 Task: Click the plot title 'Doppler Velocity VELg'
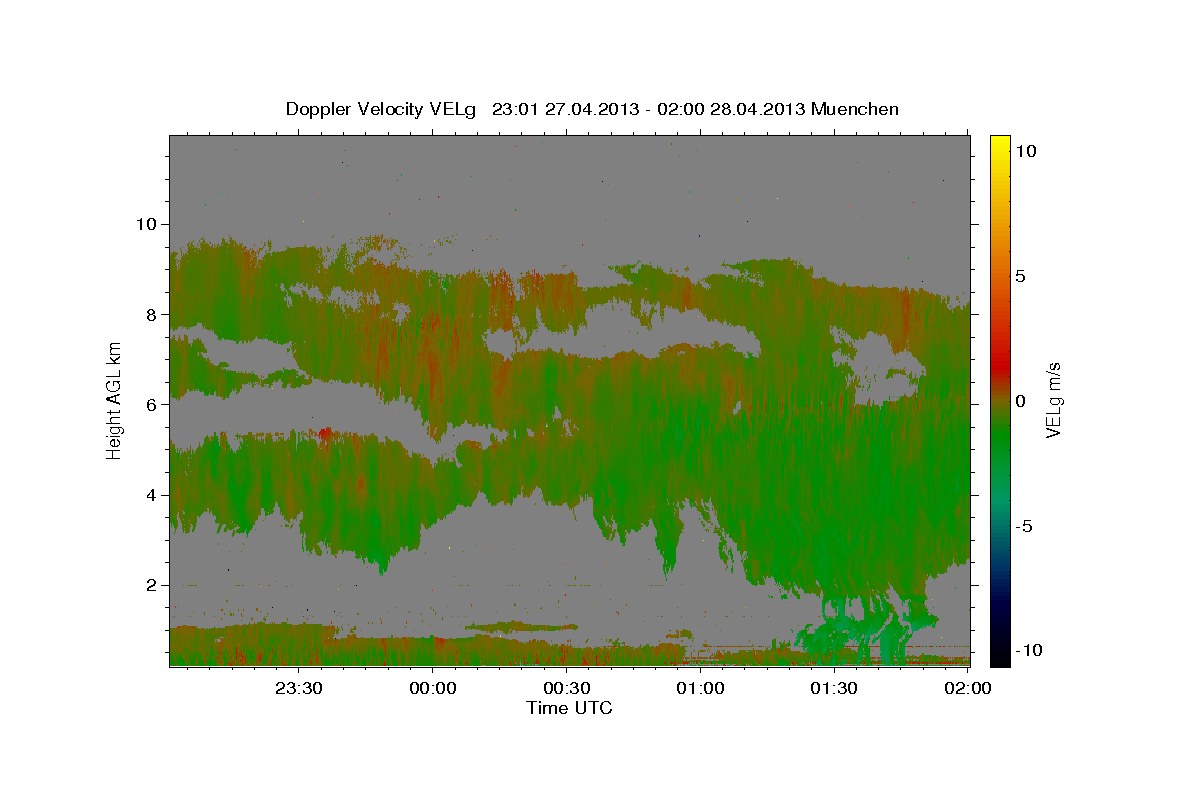click(382, 109)
